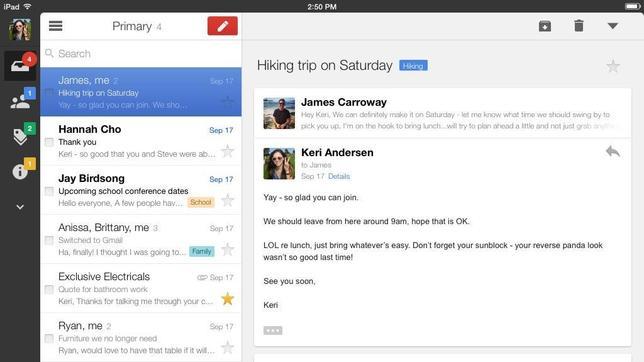644x362 pixels.
Task: Open the Updates info icon
Action: 20,171
